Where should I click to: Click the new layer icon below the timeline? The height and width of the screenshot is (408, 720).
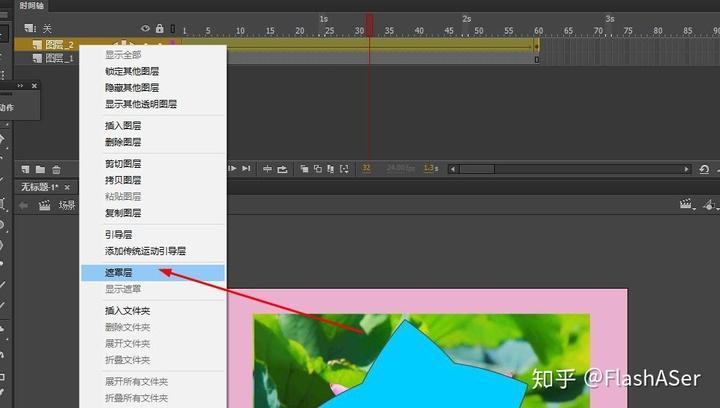(25, 169)
